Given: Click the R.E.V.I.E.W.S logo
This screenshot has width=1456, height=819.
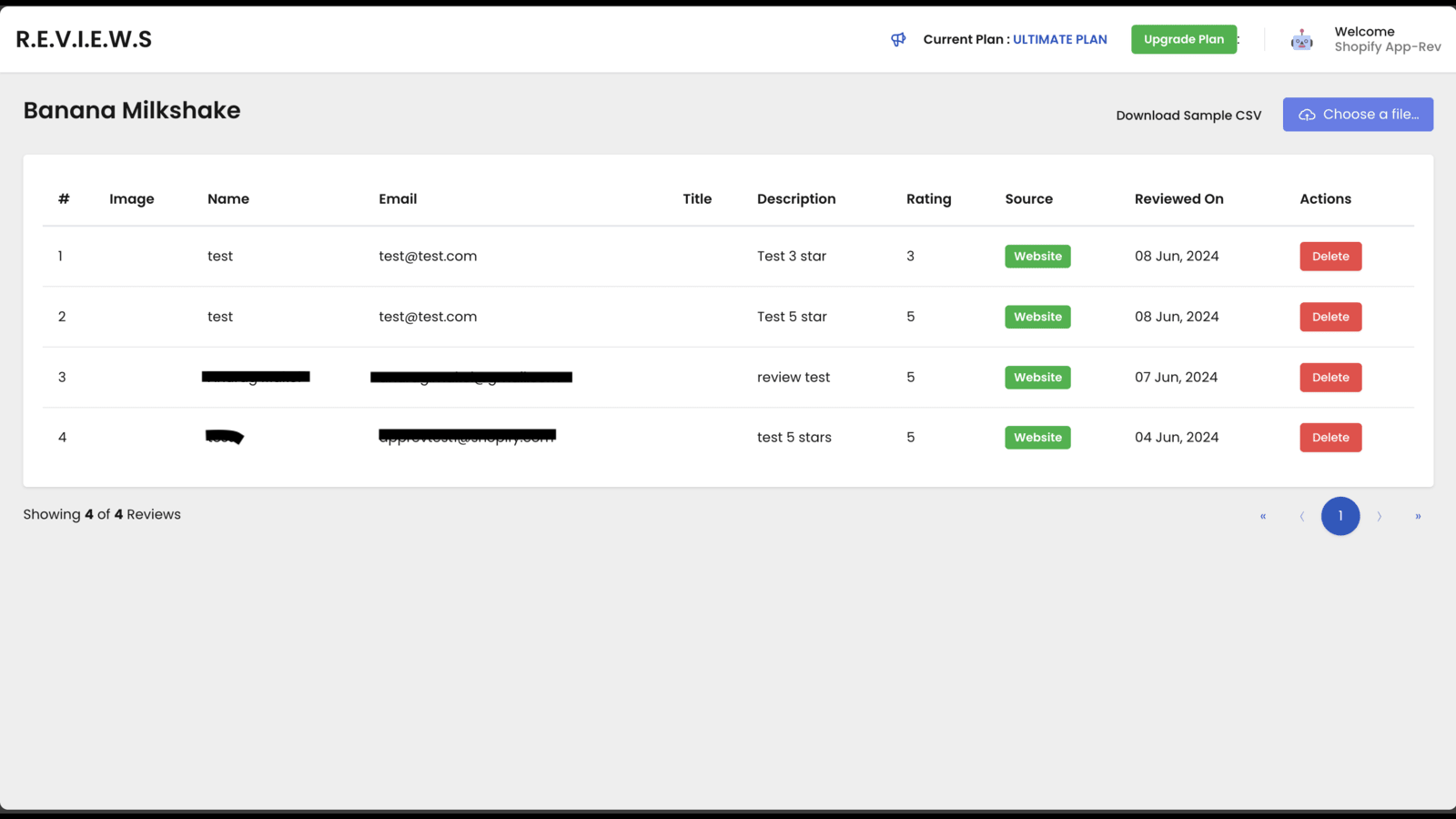Looking at the screenshot, I should (84, 39).
